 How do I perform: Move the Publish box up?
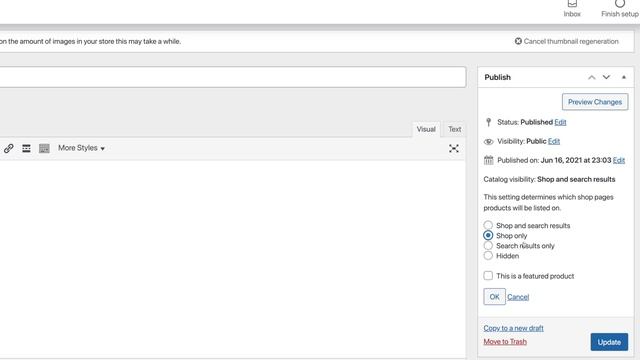click(591, 77)
